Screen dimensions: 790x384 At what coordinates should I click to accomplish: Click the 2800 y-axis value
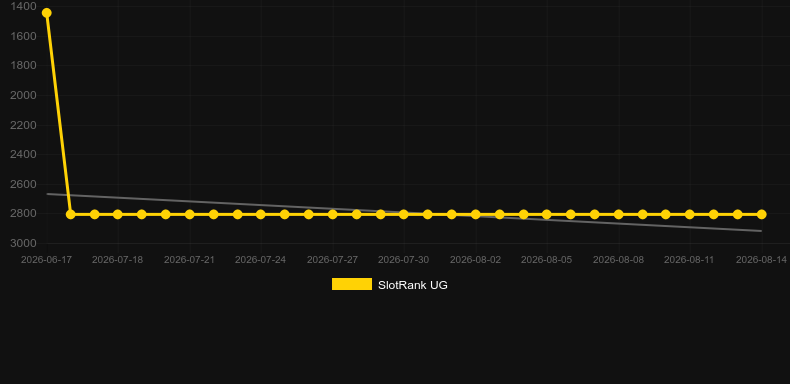point(23,214)
